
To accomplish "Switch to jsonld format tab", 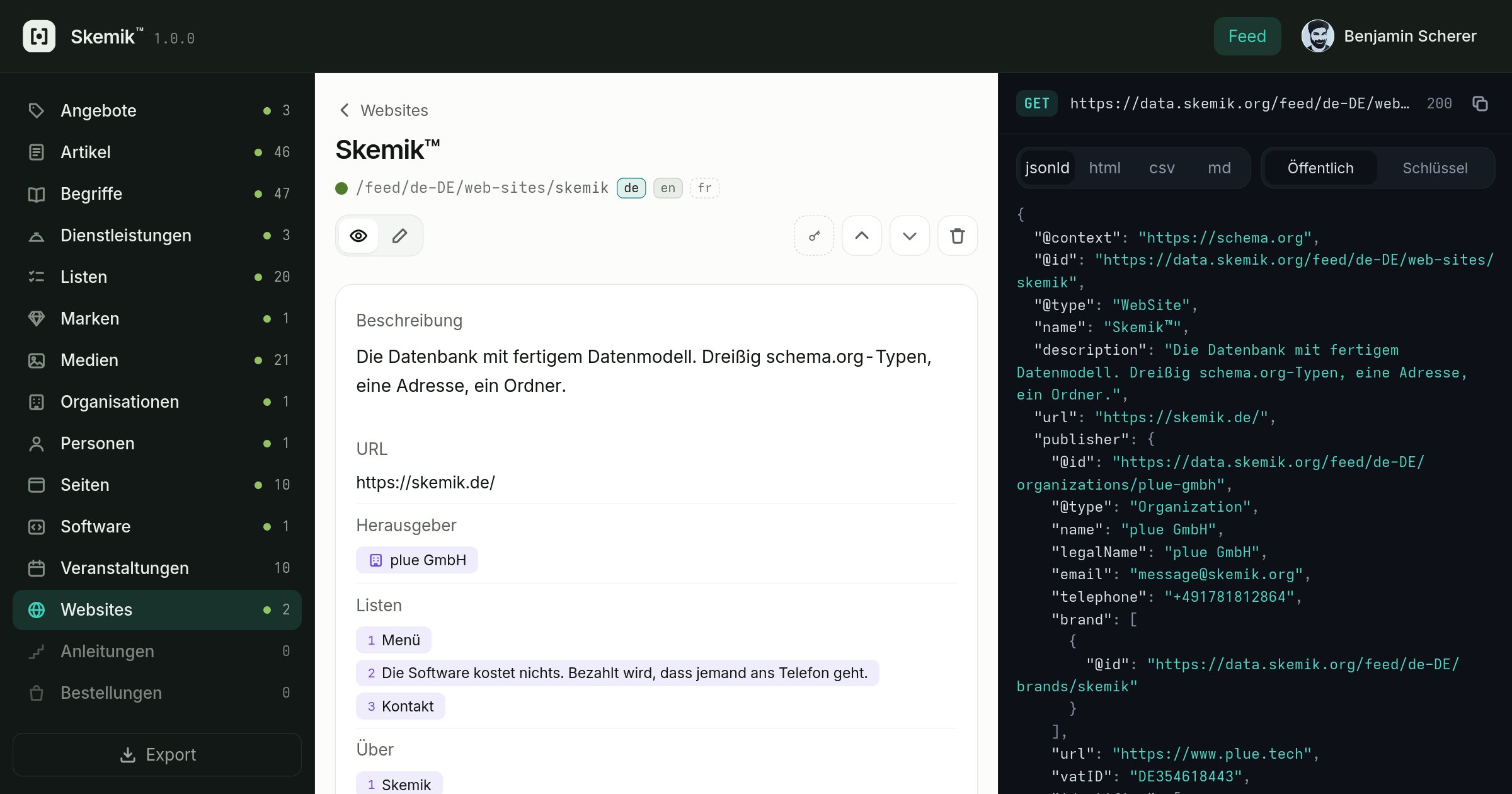I will point(1047,168).
